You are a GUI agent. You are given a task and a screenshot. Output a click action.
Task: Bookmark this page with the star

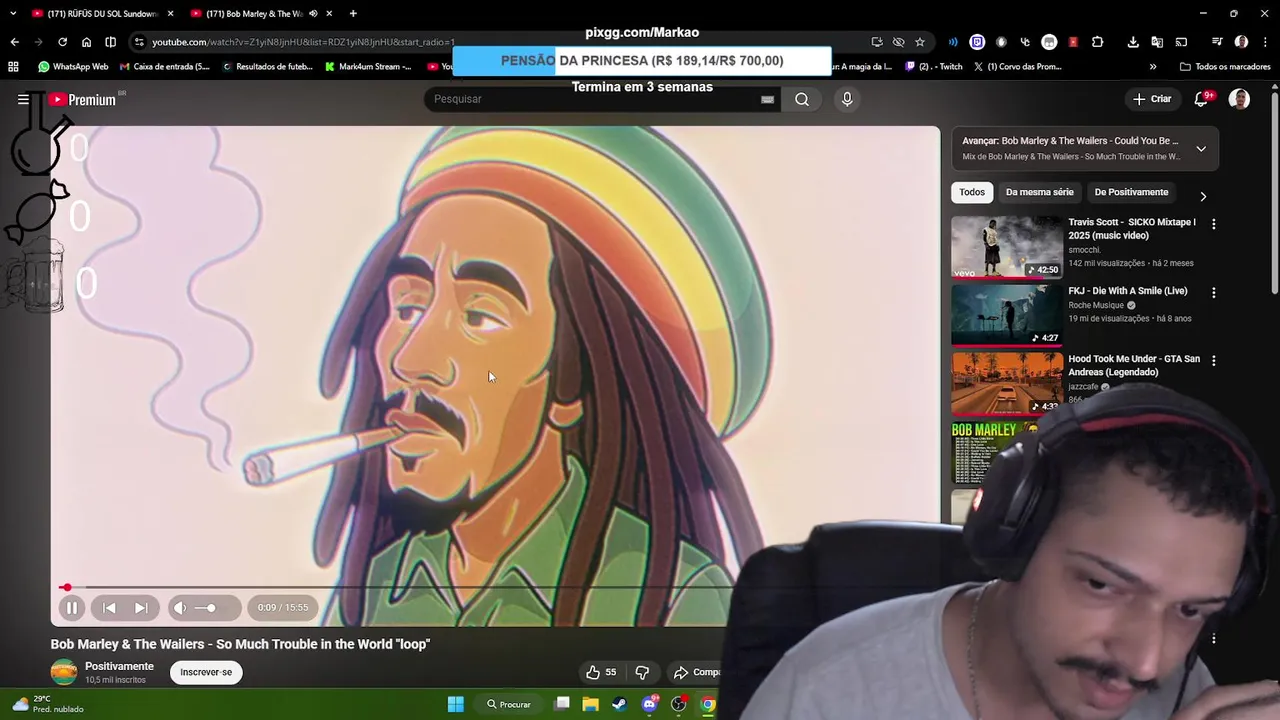click(x=920, y=42)
